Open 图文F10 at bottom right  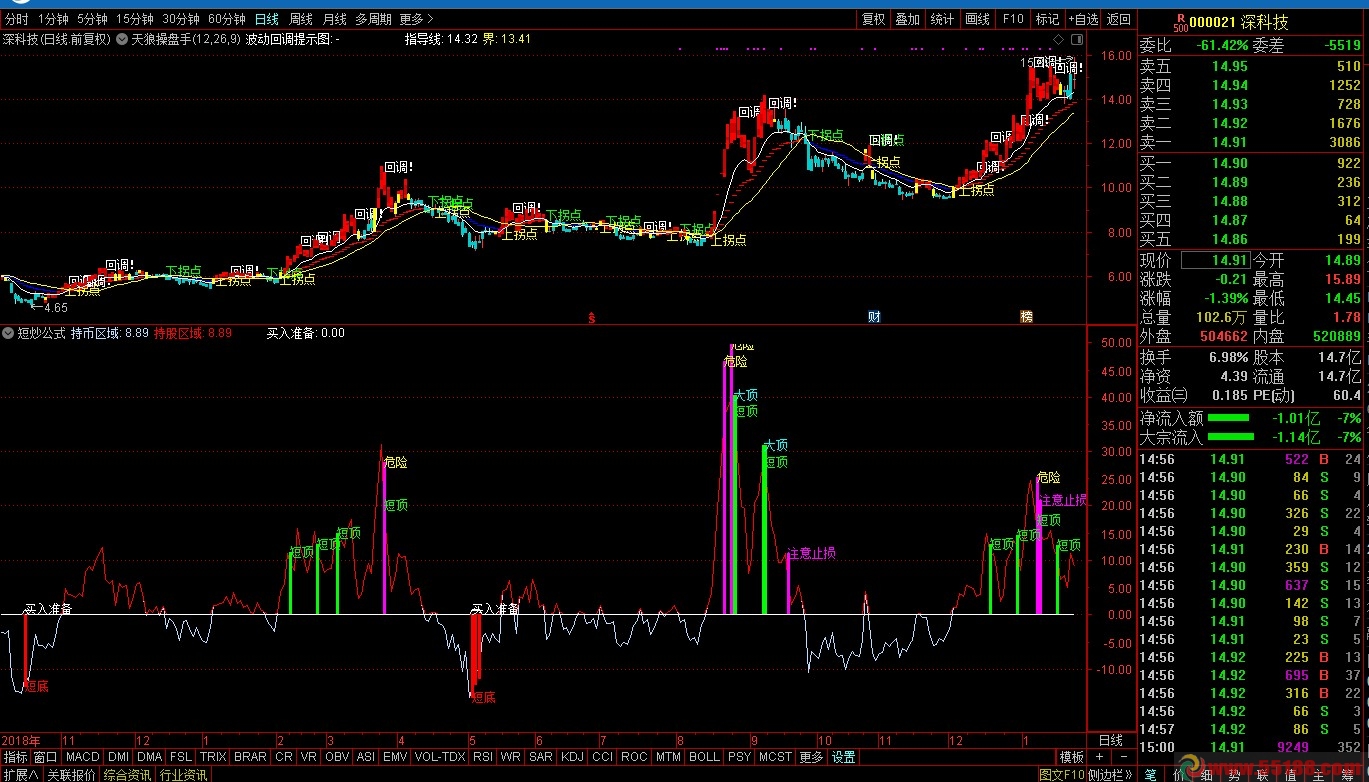pyautogui.click(x=1061, y=774)
